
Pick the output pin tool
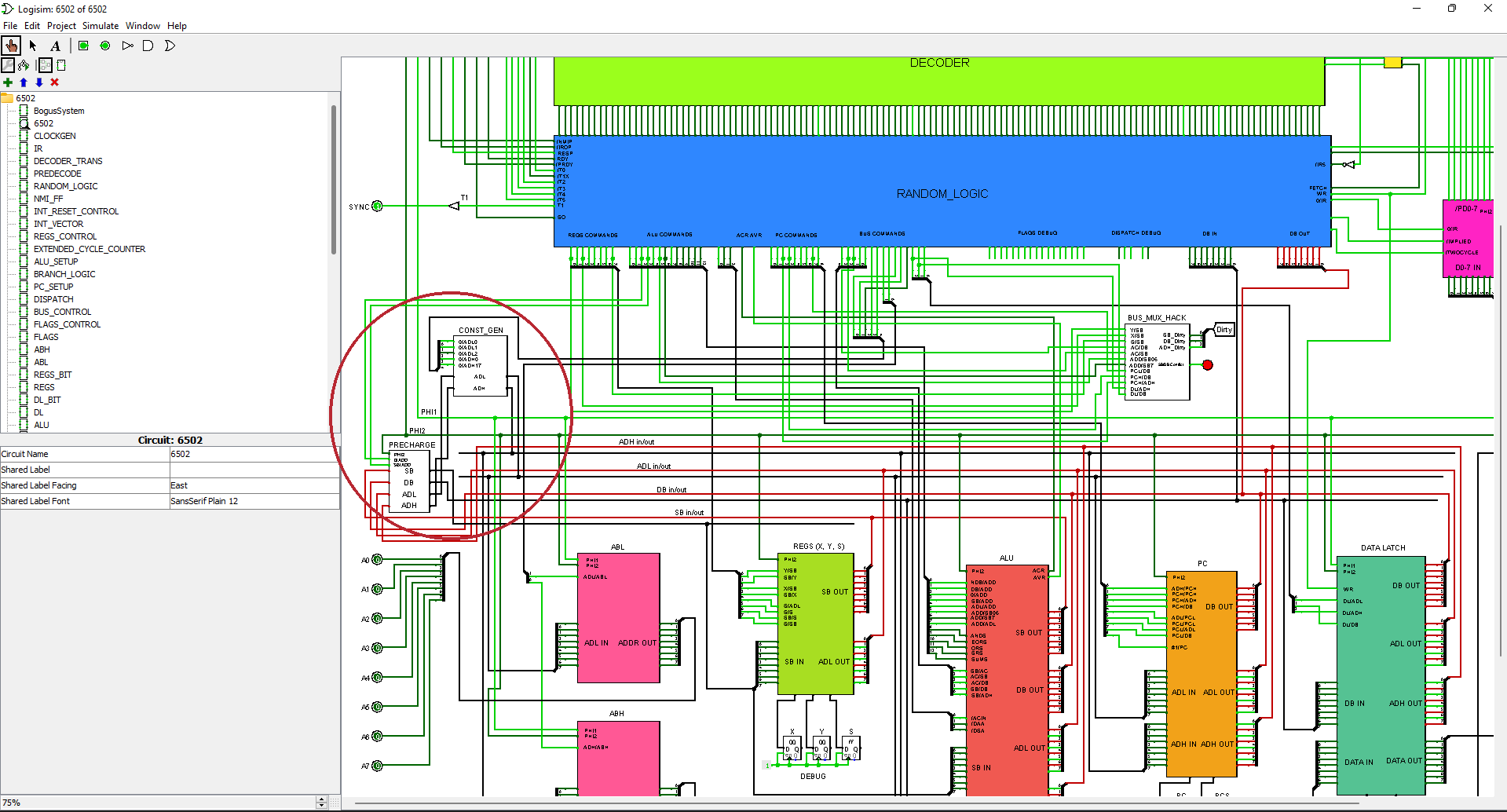click(105, 46)
